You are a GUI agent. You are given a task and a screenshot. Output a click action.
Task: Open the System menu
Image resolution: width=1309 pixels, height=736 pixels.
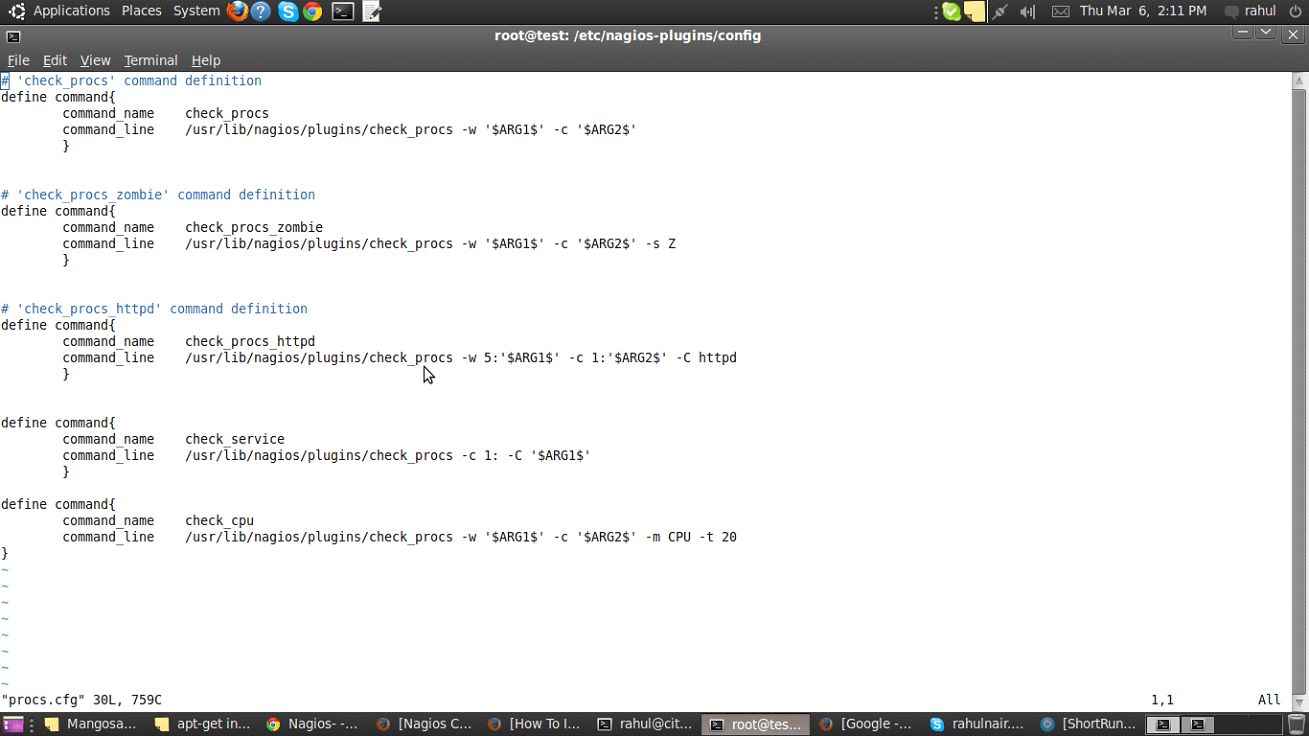click(x=196, y=11)
